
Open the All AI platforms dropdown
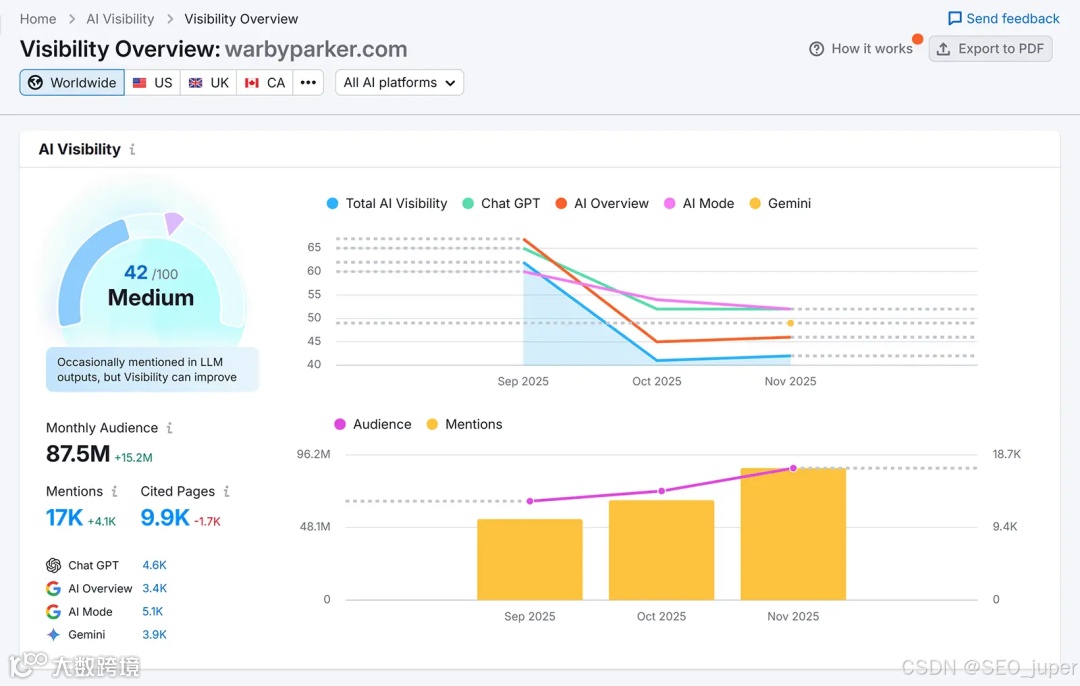(x=399, y=83)
